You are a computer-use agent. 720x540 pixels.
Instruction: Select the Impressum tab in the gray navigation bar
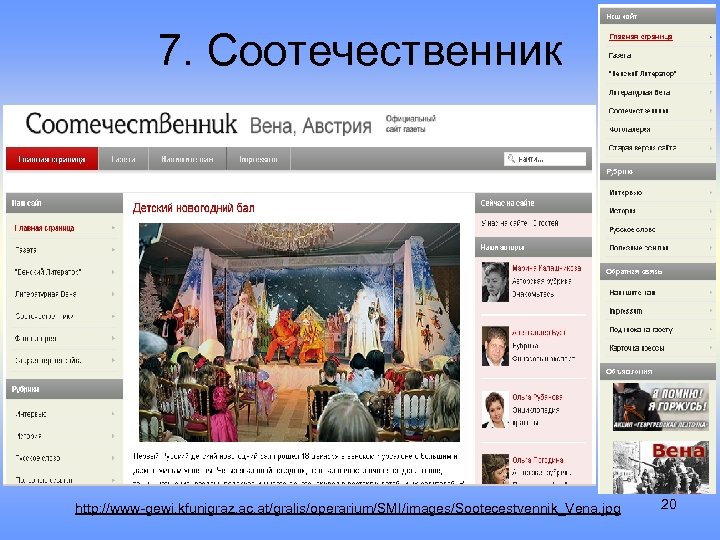(259, 159)
